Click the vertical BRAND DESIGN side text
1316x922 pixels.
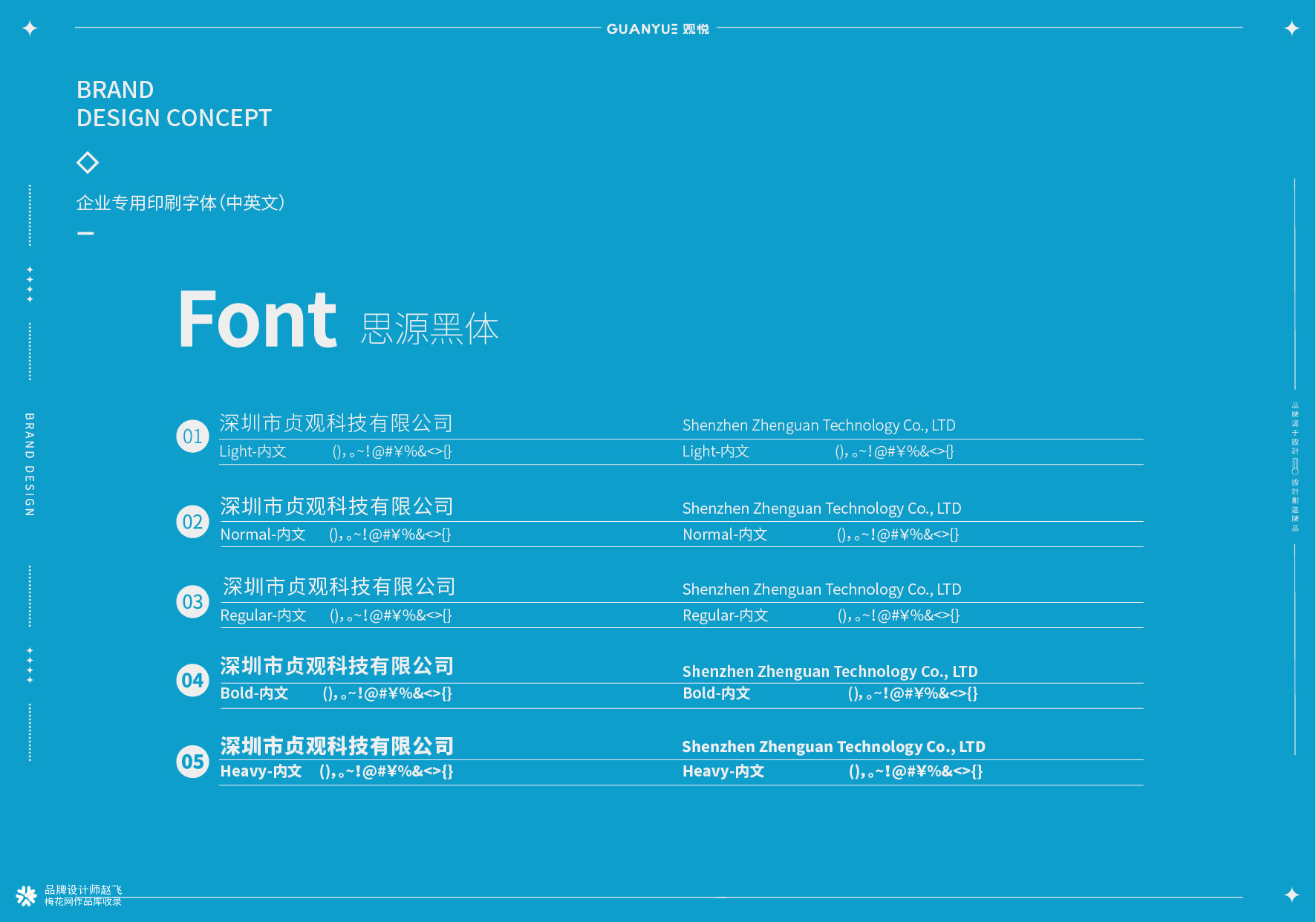30,464
